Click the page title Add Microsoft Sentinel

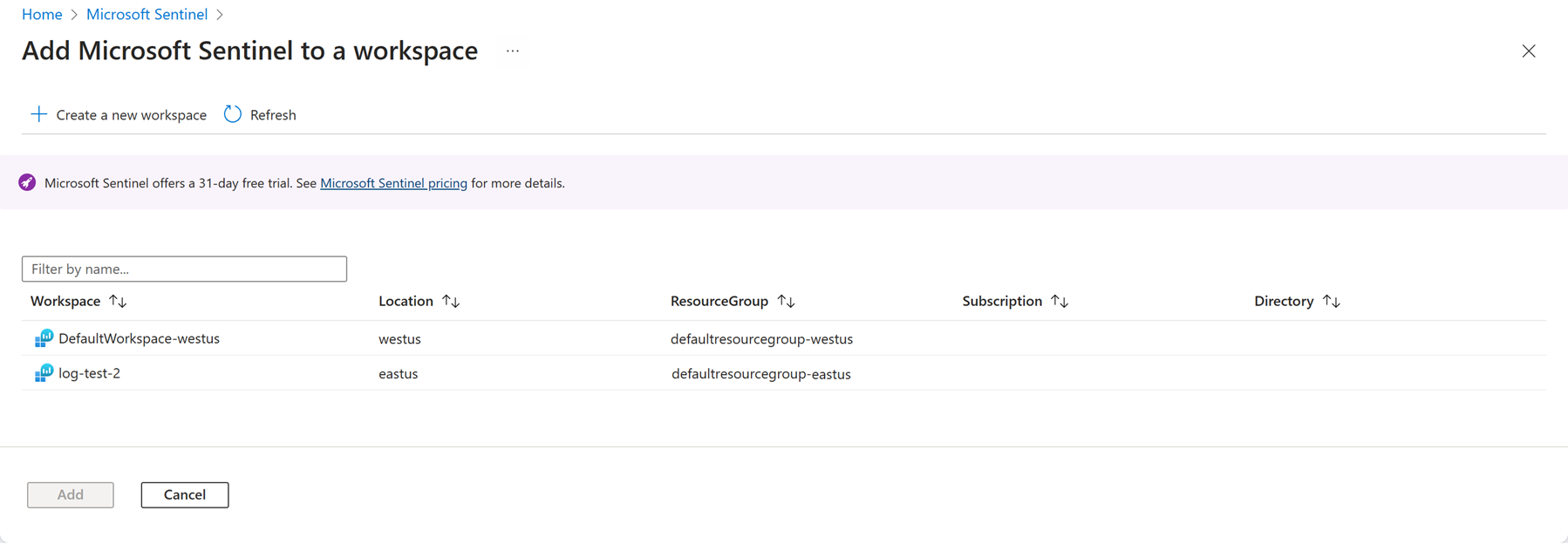pyautogui.click(x=249, y=51)
